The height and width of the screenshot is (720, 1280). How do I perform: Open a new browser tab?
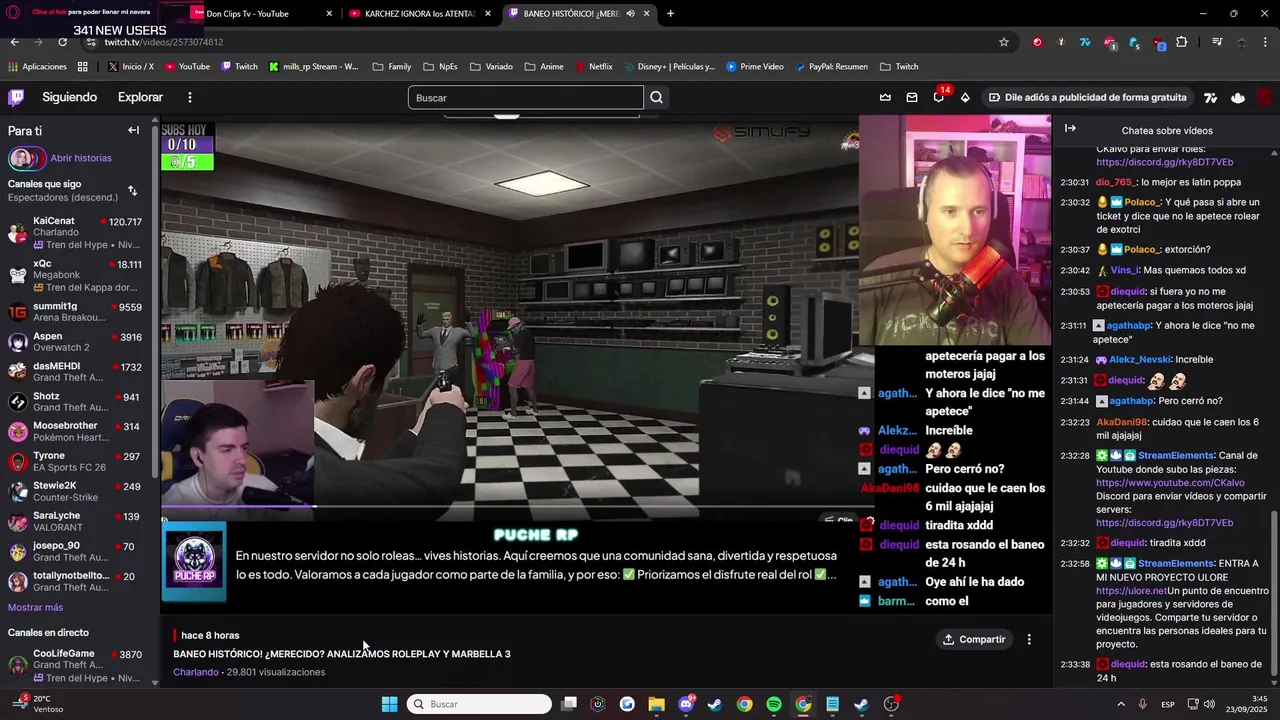coord(670,14)
